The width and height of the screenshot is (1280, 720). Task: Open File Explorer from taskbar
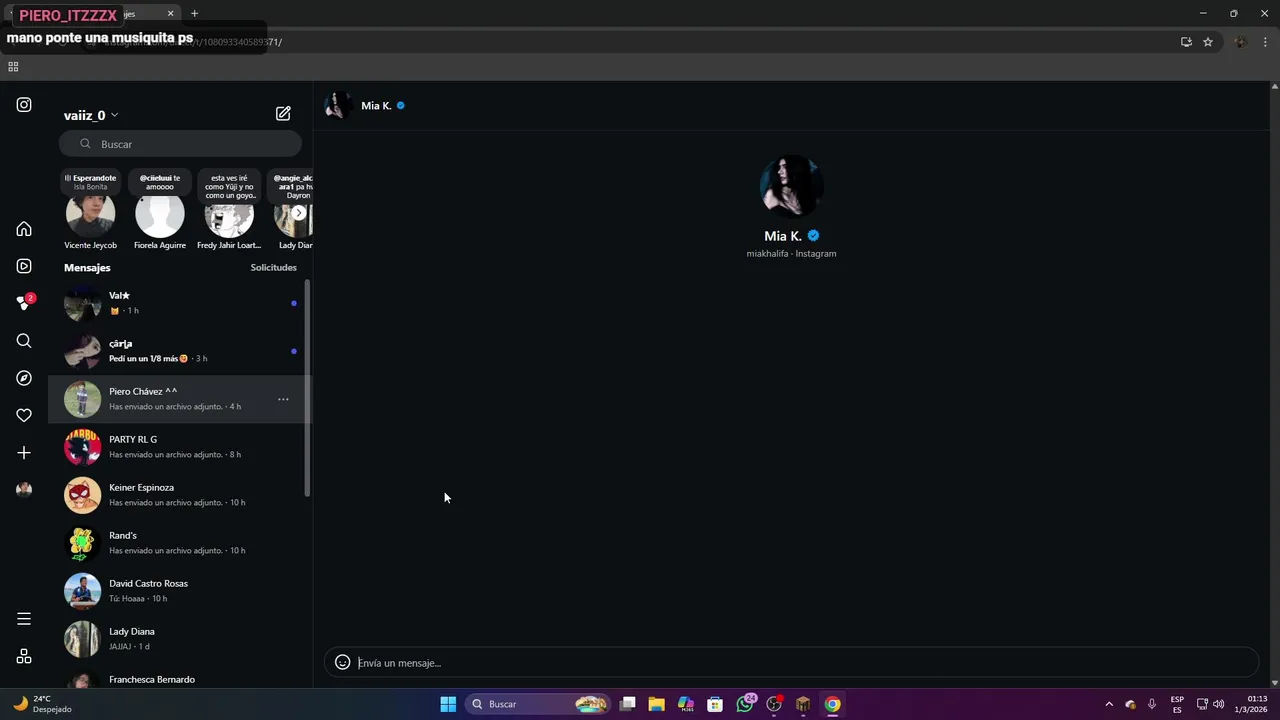[657, 704]
